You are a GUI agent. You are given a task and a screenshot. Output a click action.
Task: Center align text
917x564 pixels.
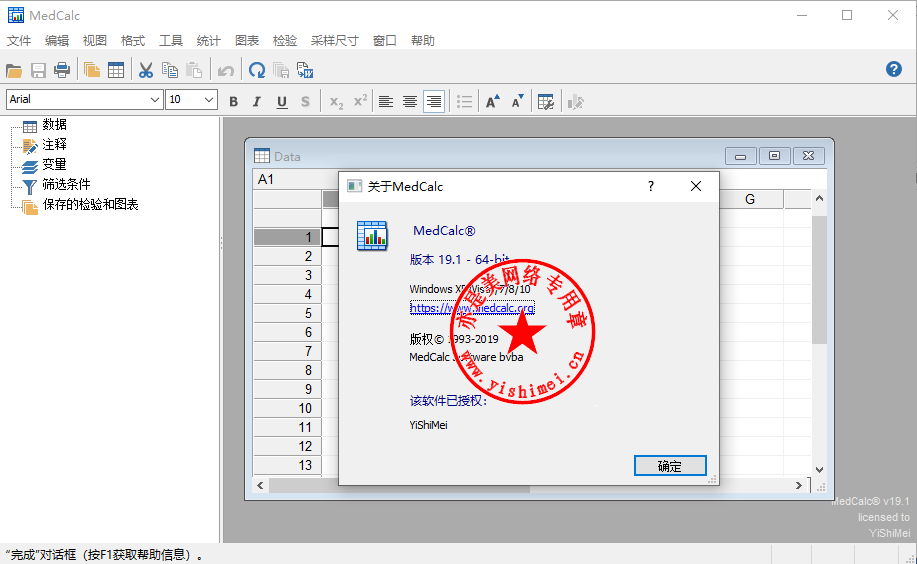tap(410, 102)
